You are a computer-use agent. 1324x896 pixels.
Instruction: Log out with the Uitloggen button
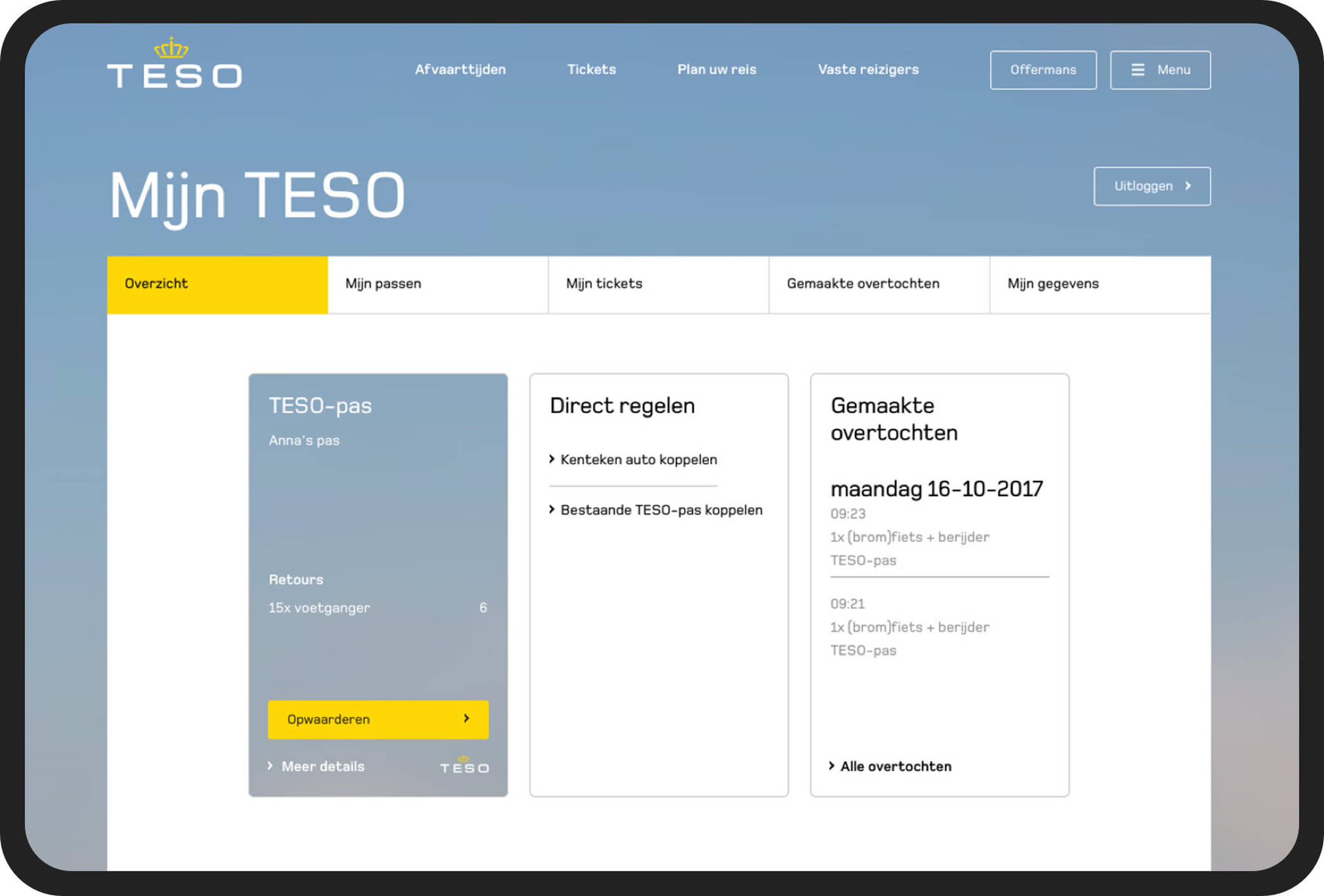(1151, 186)
